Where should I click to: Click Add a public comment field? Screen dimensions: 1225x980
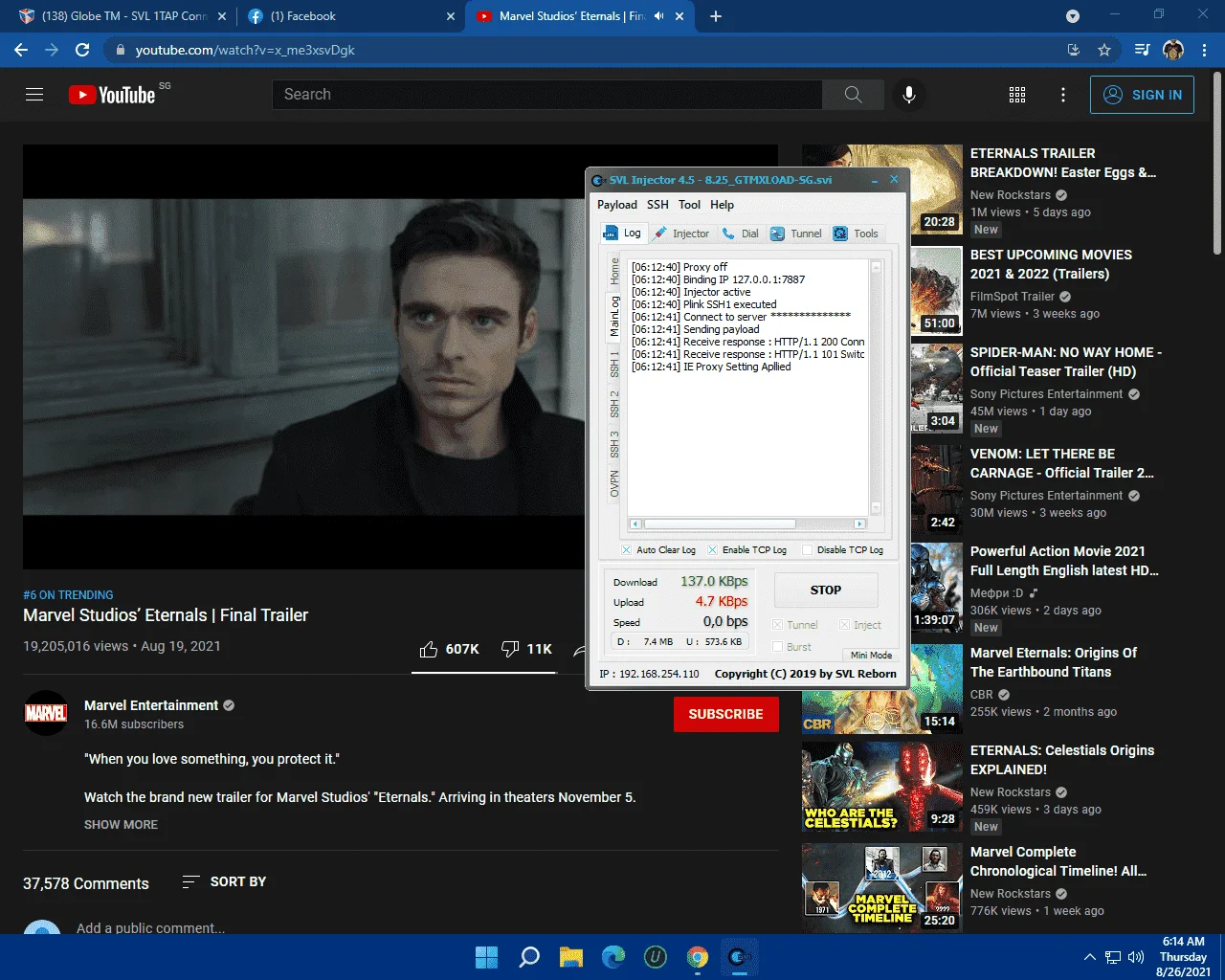(x=150, y=927)
